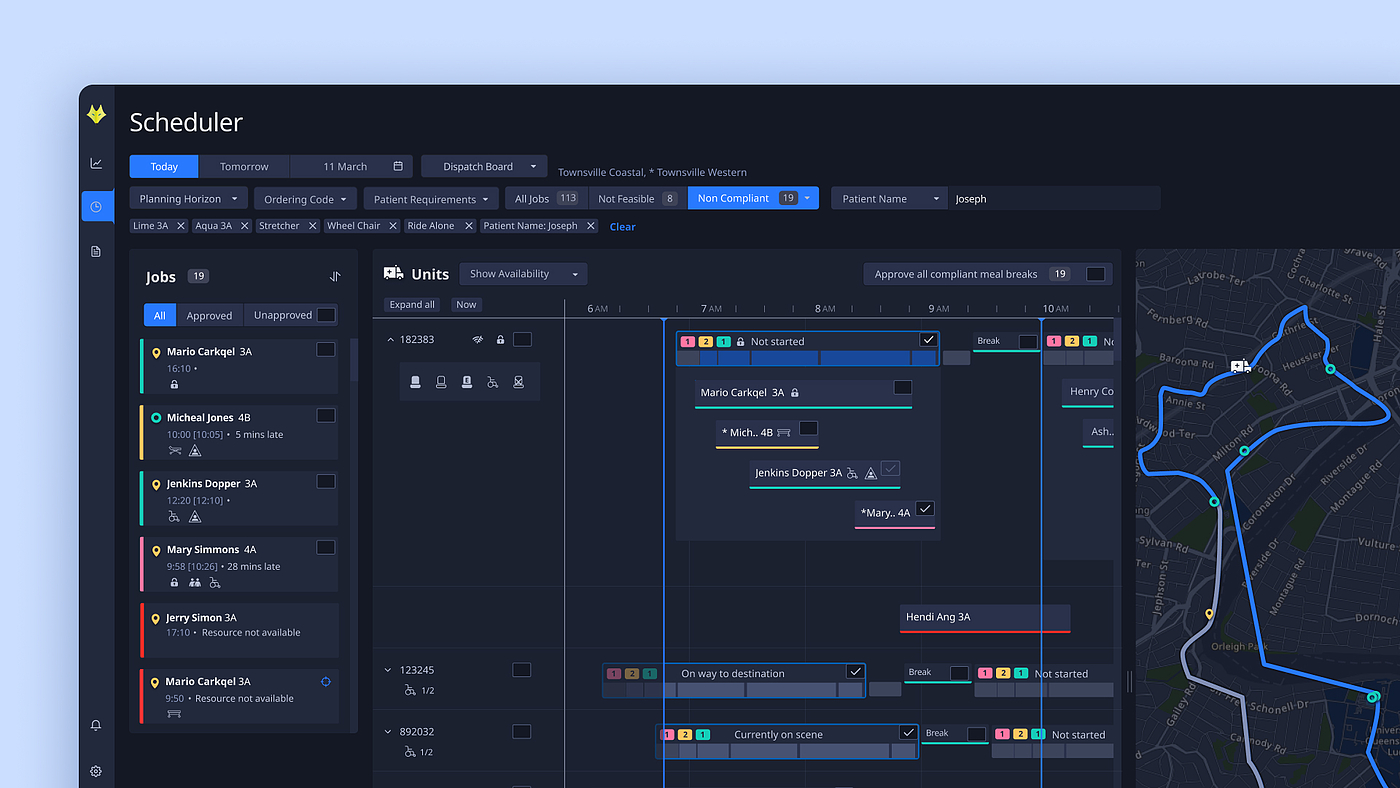Click the Clear filters link
Screen dimensions: 1400x788
pos(622,227)
